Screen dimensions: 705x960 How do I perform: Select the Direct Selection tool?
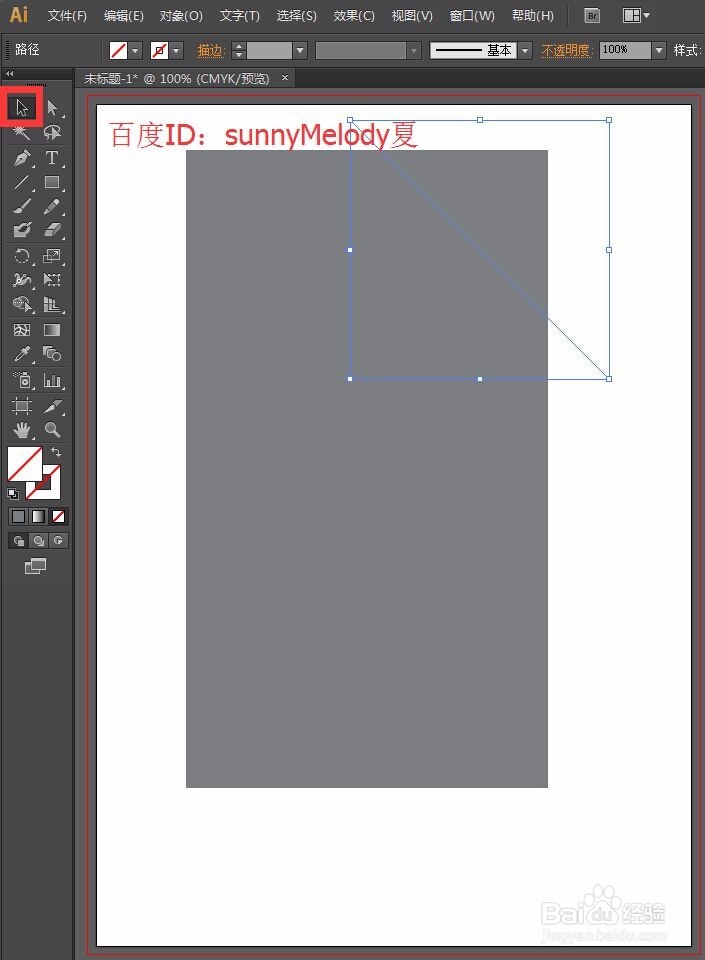52,108
